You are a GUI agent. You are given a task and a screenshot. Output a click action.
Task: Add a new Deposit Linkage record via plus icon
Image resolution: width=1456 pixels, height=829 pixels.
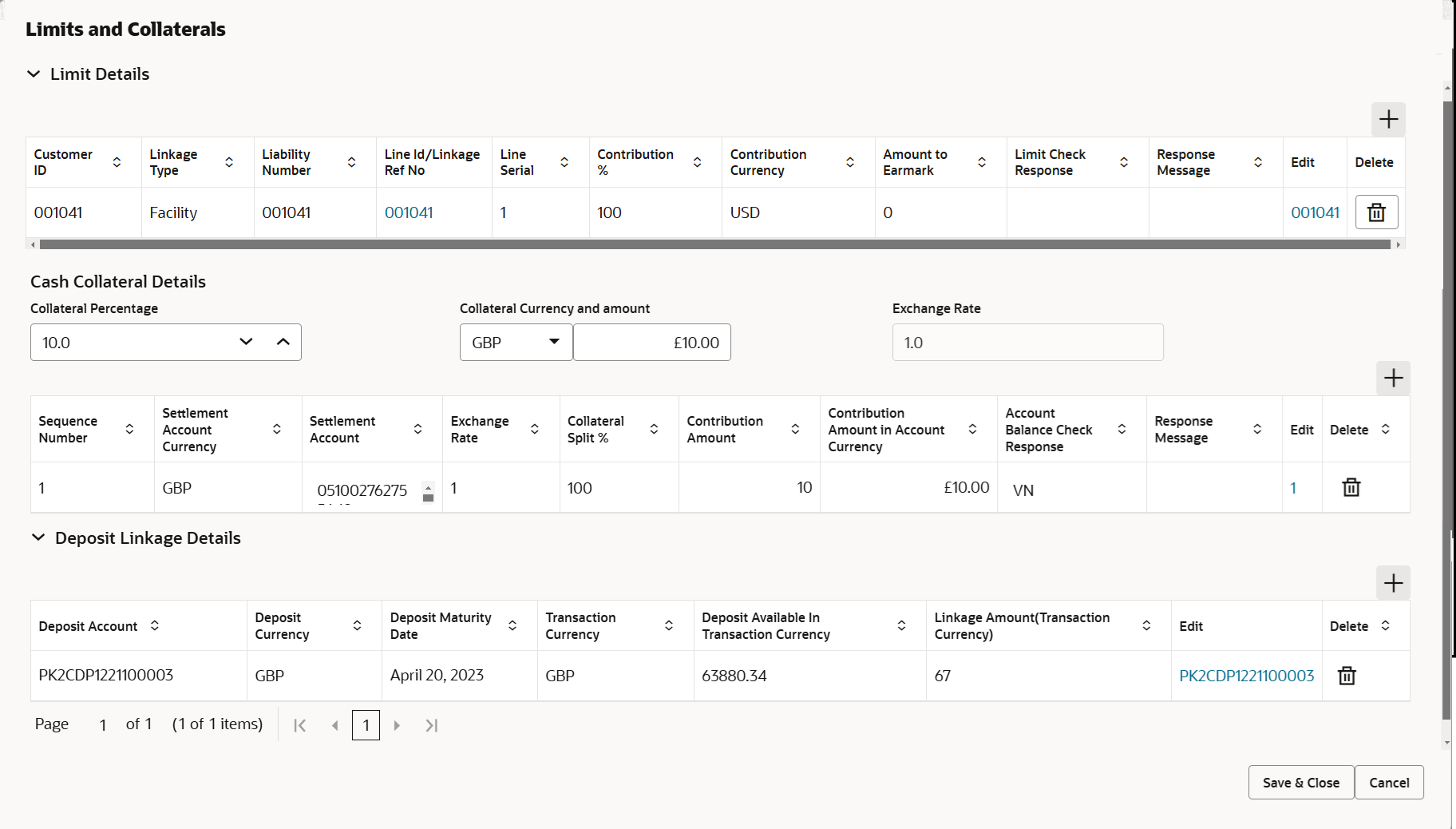[1393, 583]
